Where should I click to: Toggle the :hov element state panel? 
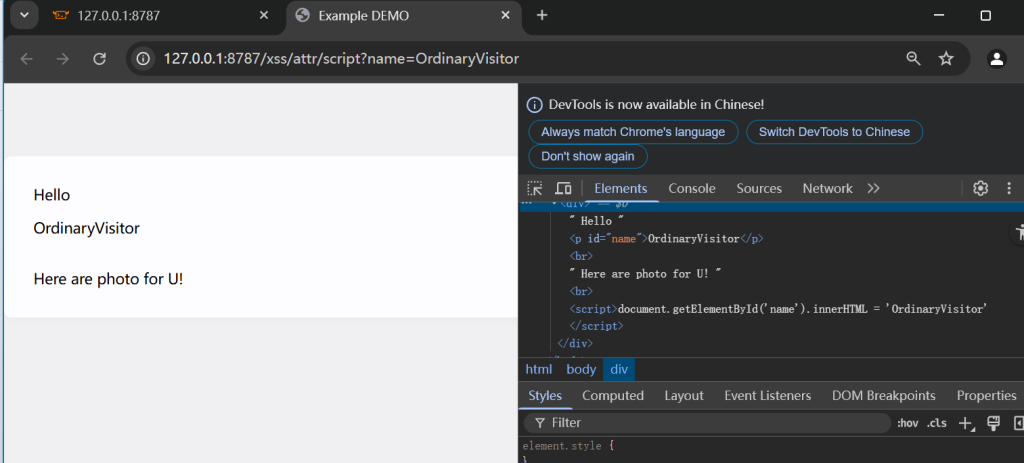point(907,423)
